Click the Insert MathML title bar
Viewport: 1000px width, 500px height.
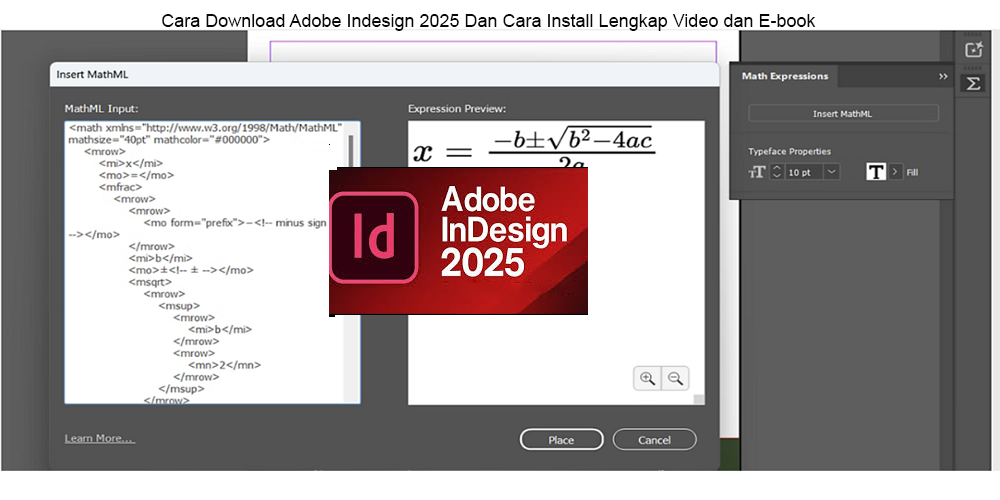[385, 75]
